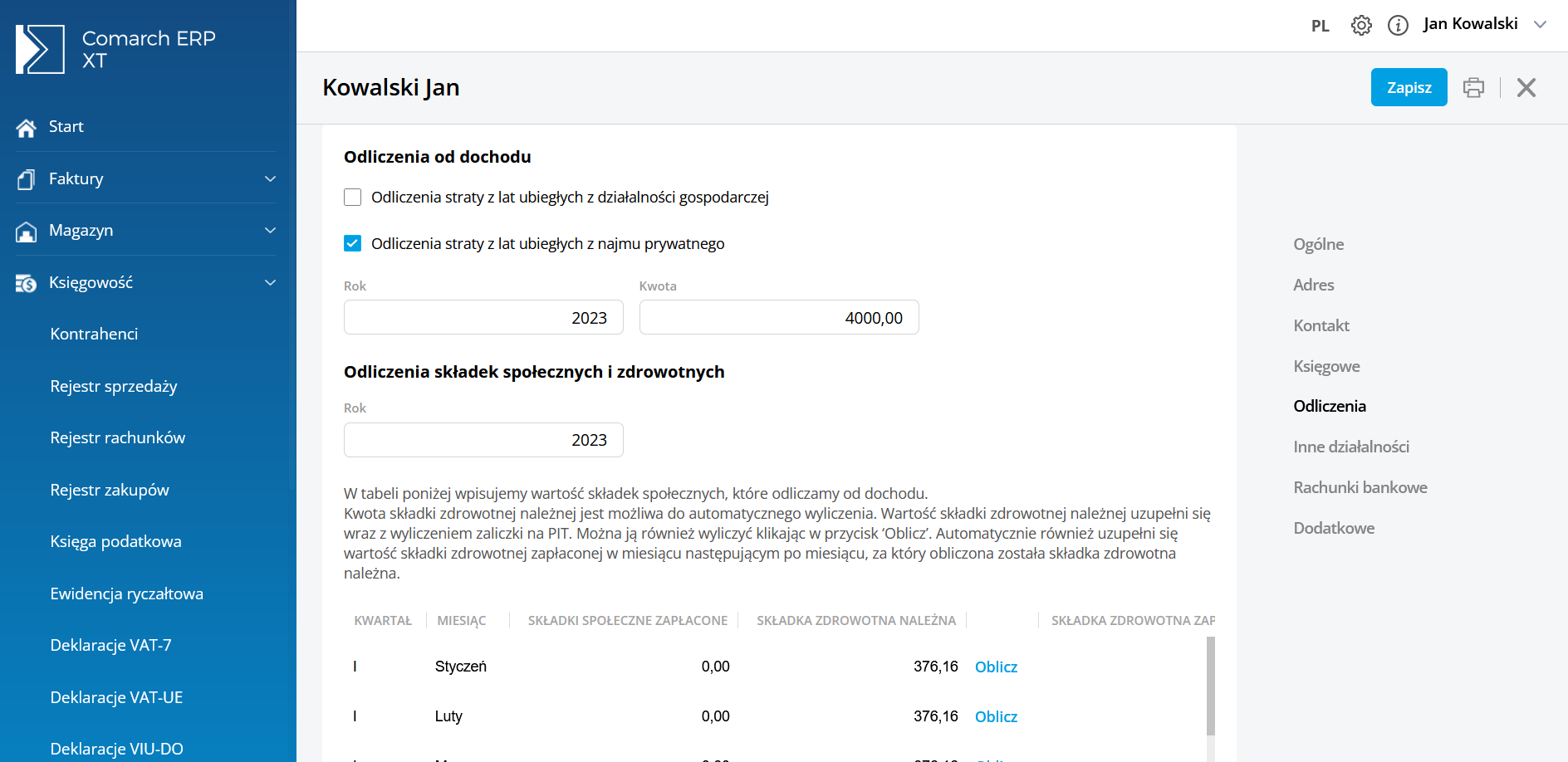Click the Magazyn warehouse icon

(x=26, y=232)
